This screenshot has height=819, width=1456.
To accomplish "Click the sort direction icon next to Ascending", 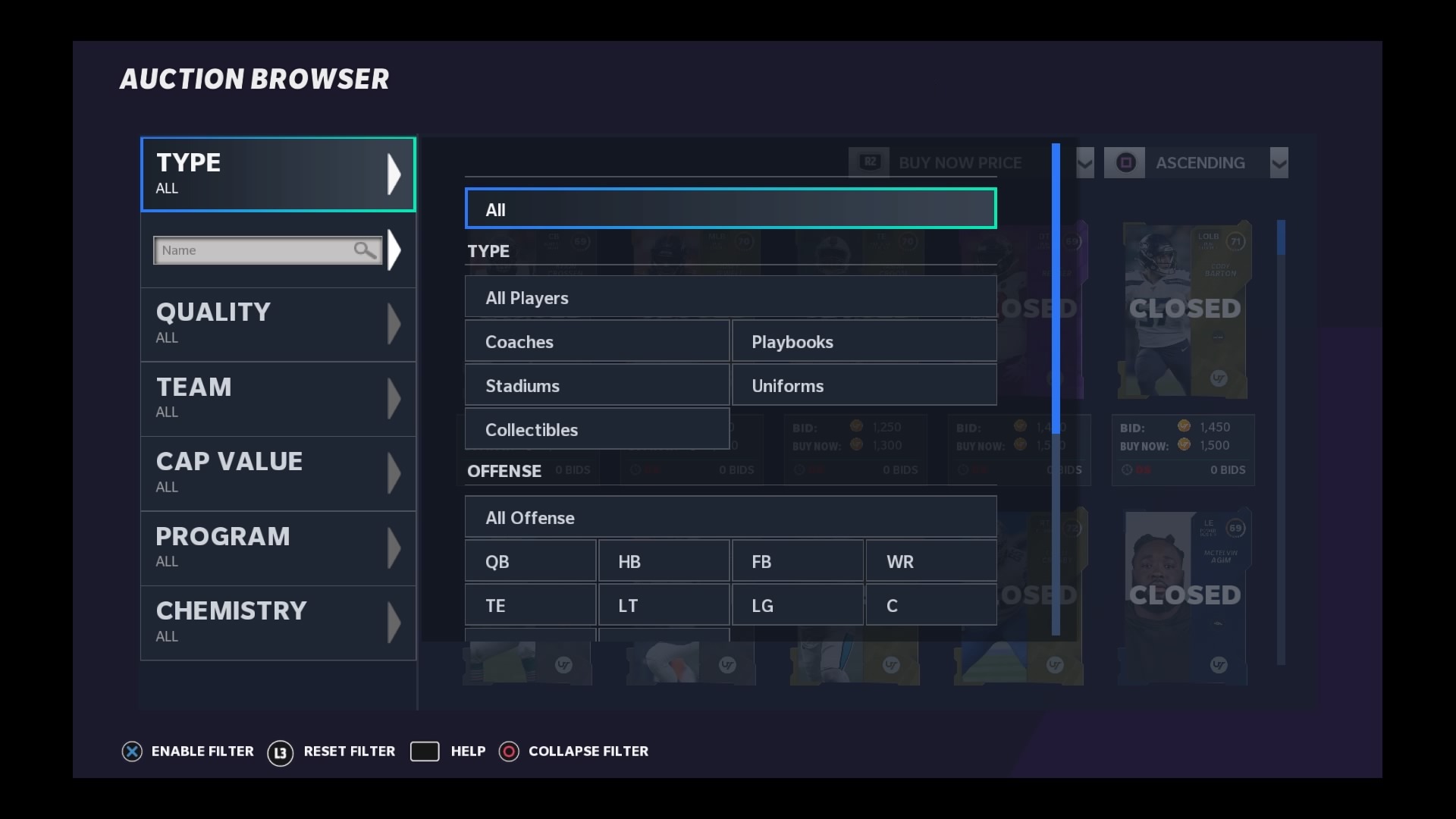I will tap(1279, 162).
